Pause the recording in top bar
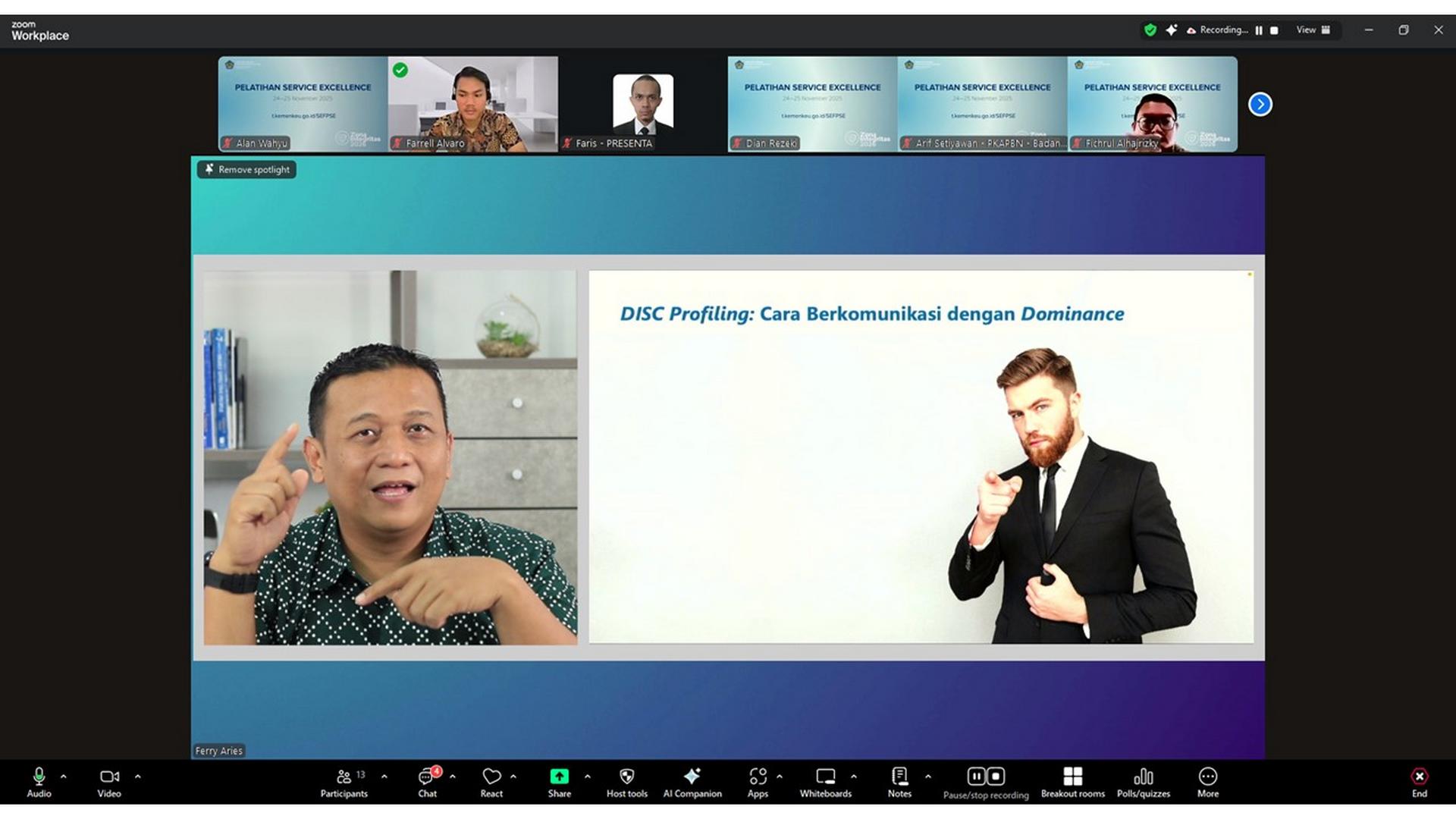This screenshot has height=819, width=1456. click(1259, 30)
